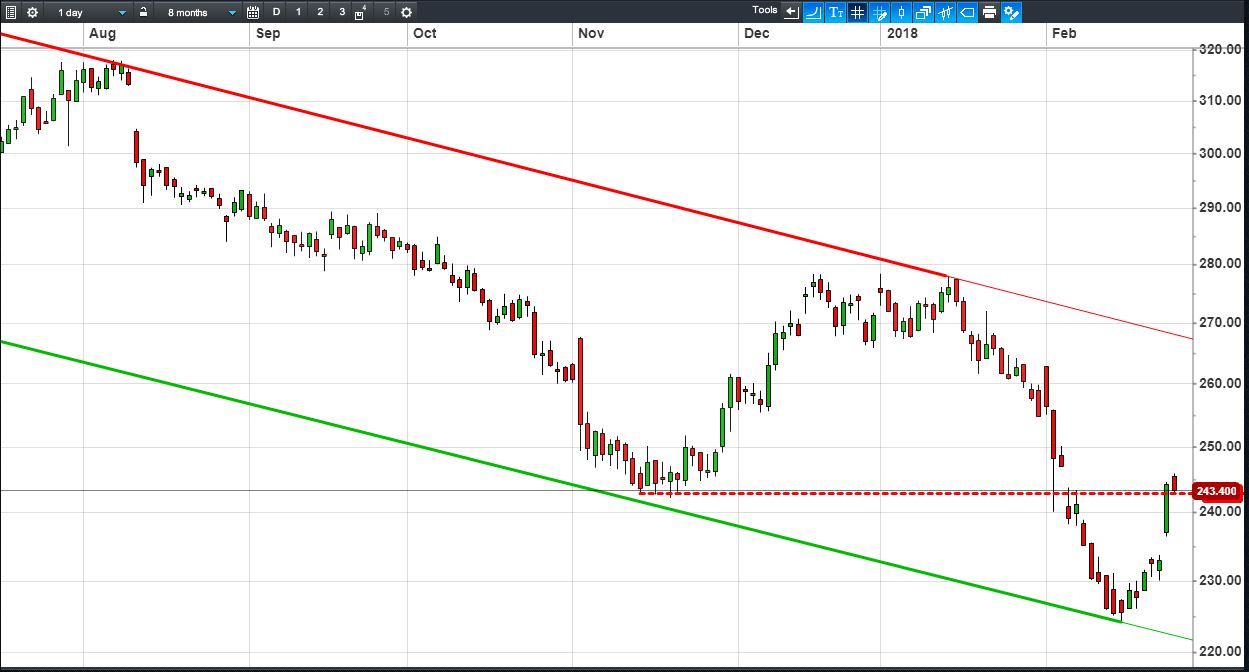Expand the '1 day' interval dropdown
The image size is (1249, 672).
pyautogui.click(x=91, y=12)
